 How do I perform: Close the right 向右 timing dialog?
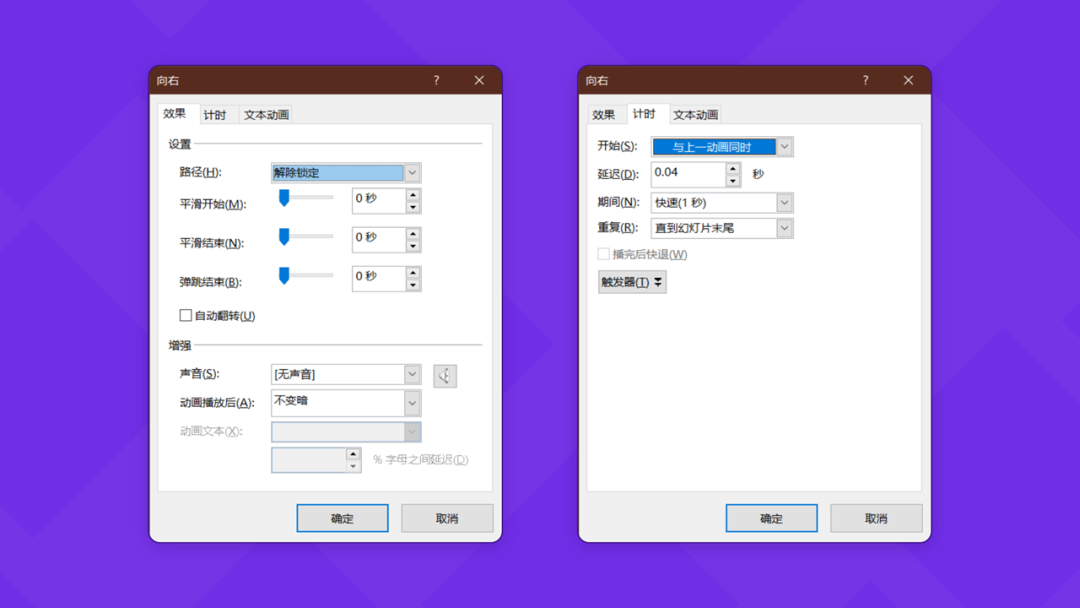908,81
